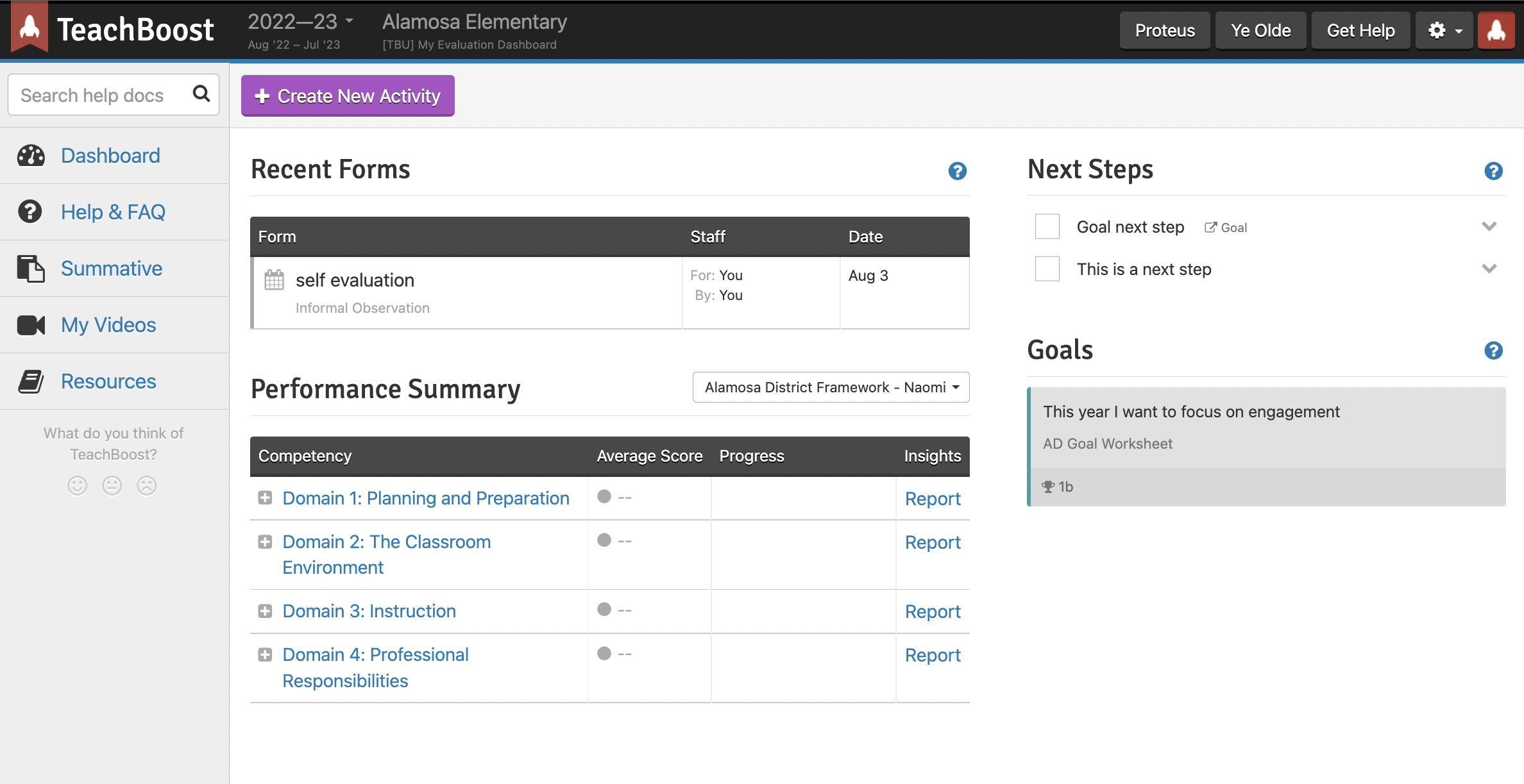Expand the 'Goal next step' chevron
Viewport: 1524px width, 784px height.
click(x=1489, y=226)
